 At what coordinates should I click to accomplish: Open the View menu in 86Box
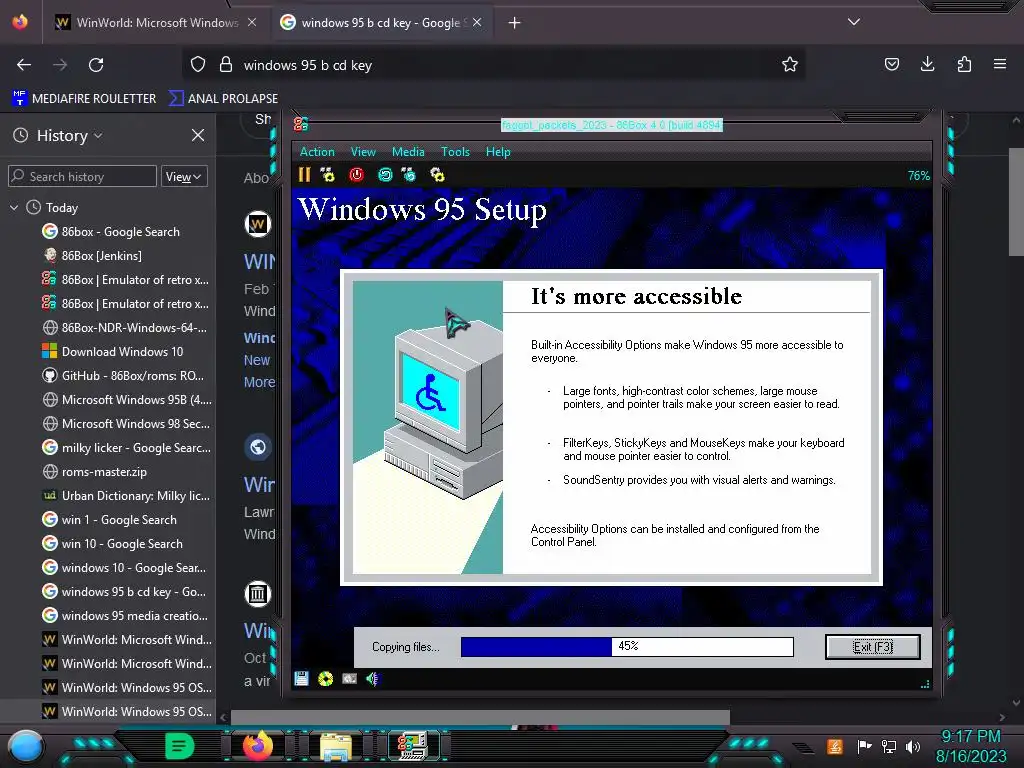363,152
